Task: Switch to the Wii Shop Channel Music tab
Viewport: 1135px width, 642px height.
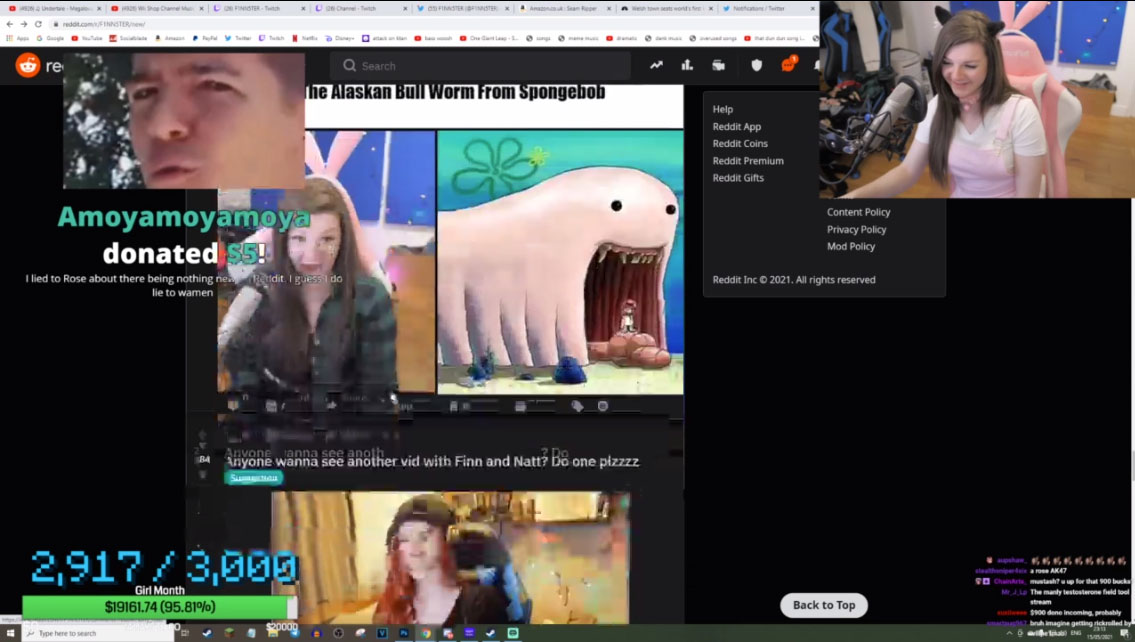Action: click(156, 9)
